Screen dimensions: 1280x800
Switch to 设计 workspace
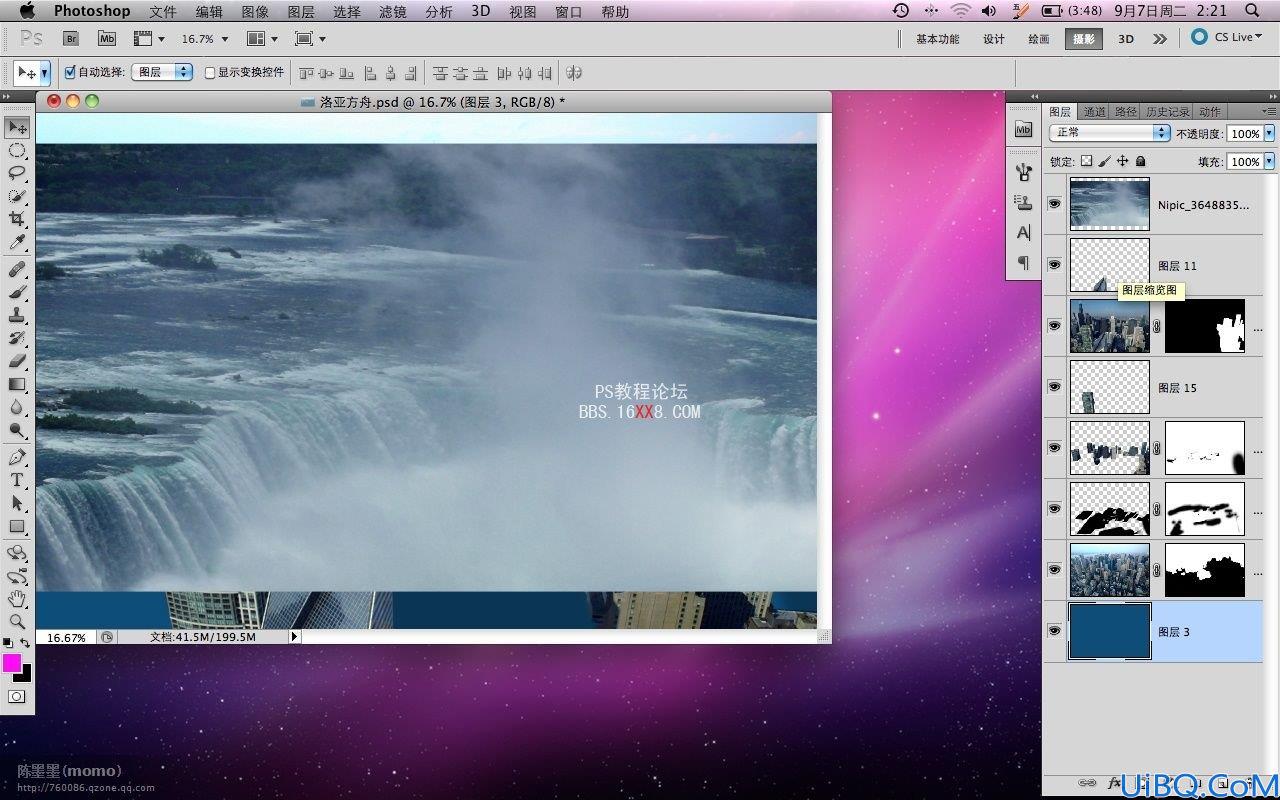tap(993, 39)
